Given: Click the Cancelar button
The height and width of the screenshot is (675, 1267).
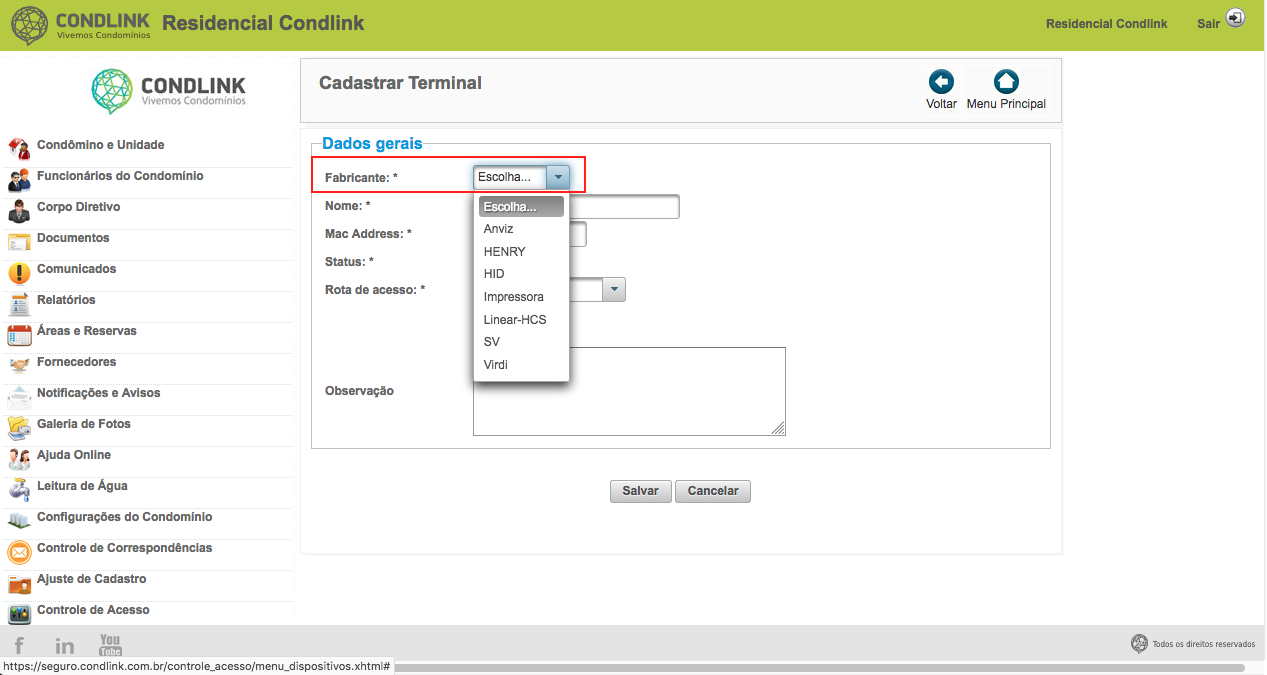Looking at the screenshot, I should coord(713,491).
